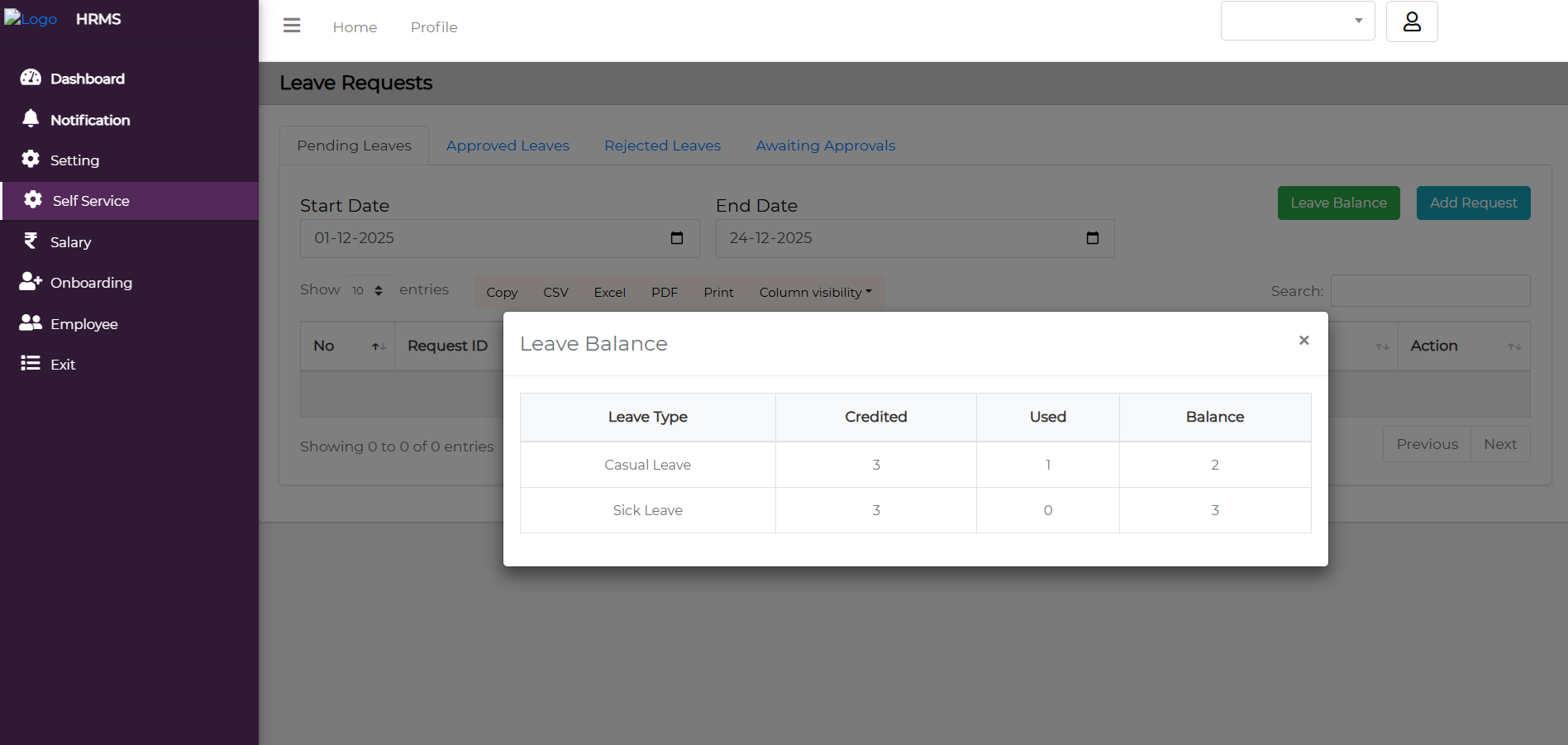1568x745 pixels.
Task: Expand the Column visibility dropdown
Action: pyautogui.click(x=815, y=293)
